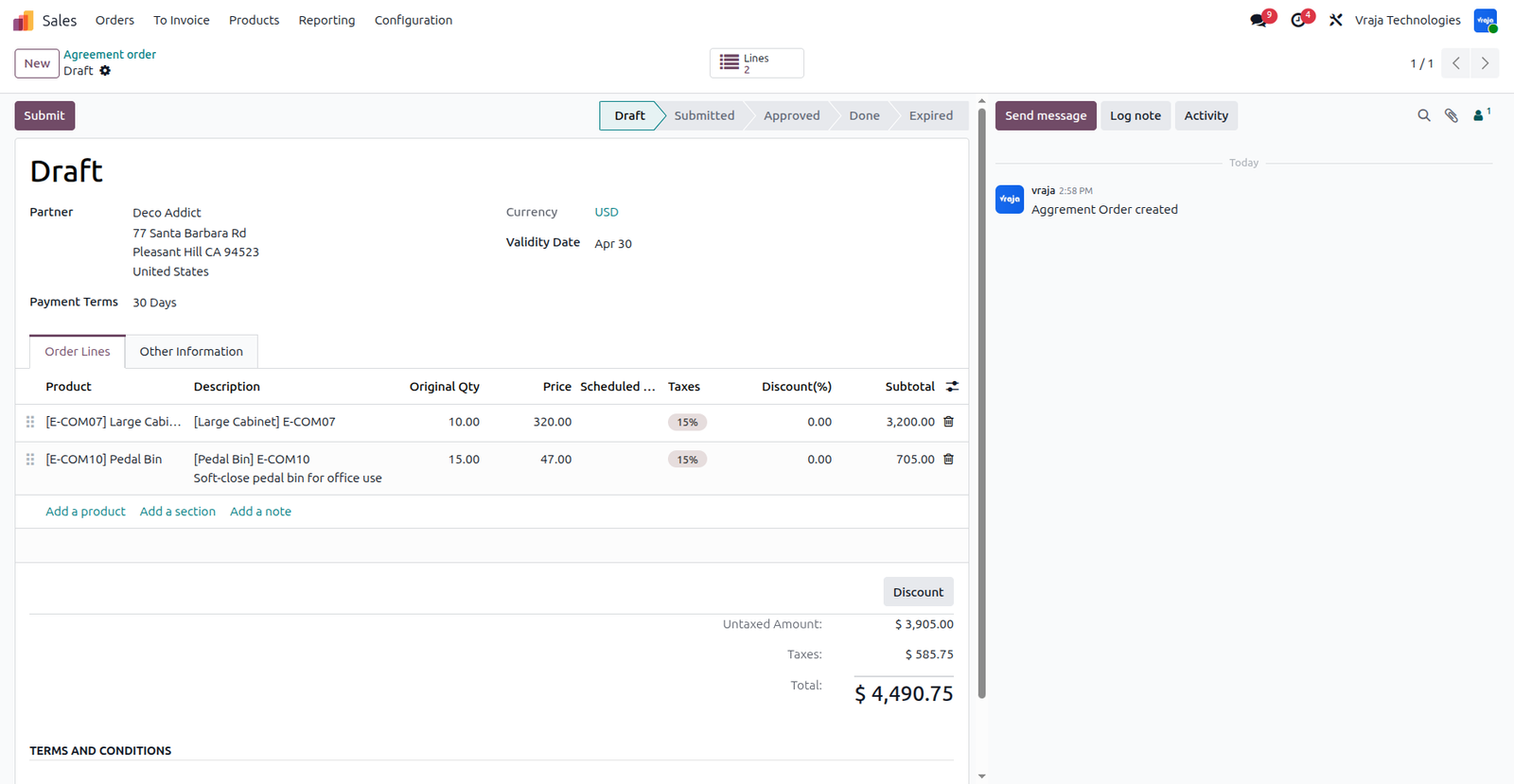Open the Sales app home icon
Viewport: 1514px width, 784px height.
tap(24, 20)
